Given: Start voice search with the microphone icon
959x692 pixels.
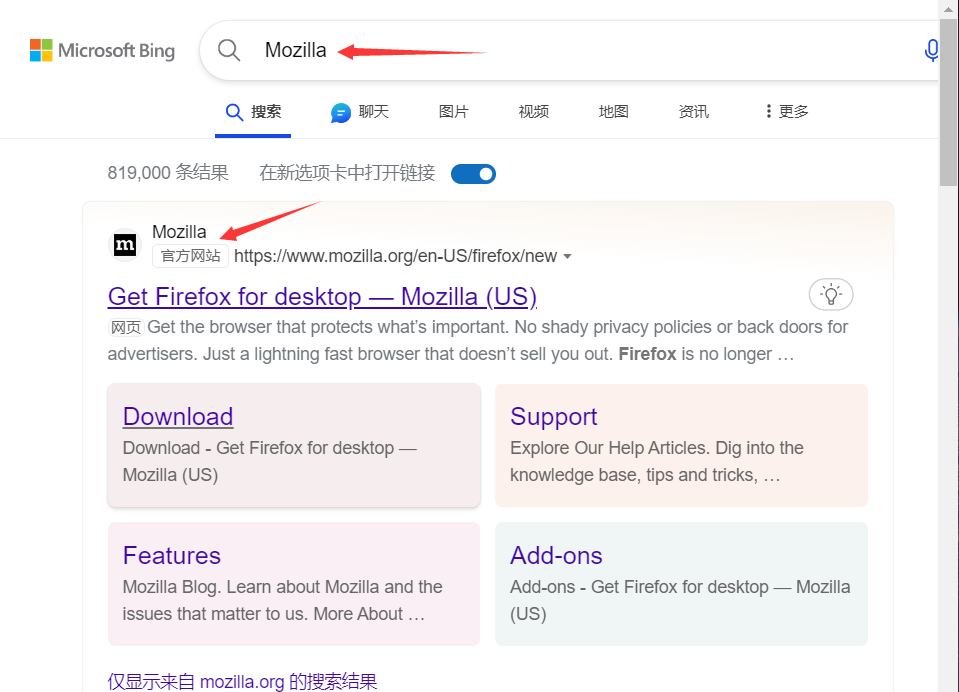Looking at the screenshot, I should tap(931, 51).
